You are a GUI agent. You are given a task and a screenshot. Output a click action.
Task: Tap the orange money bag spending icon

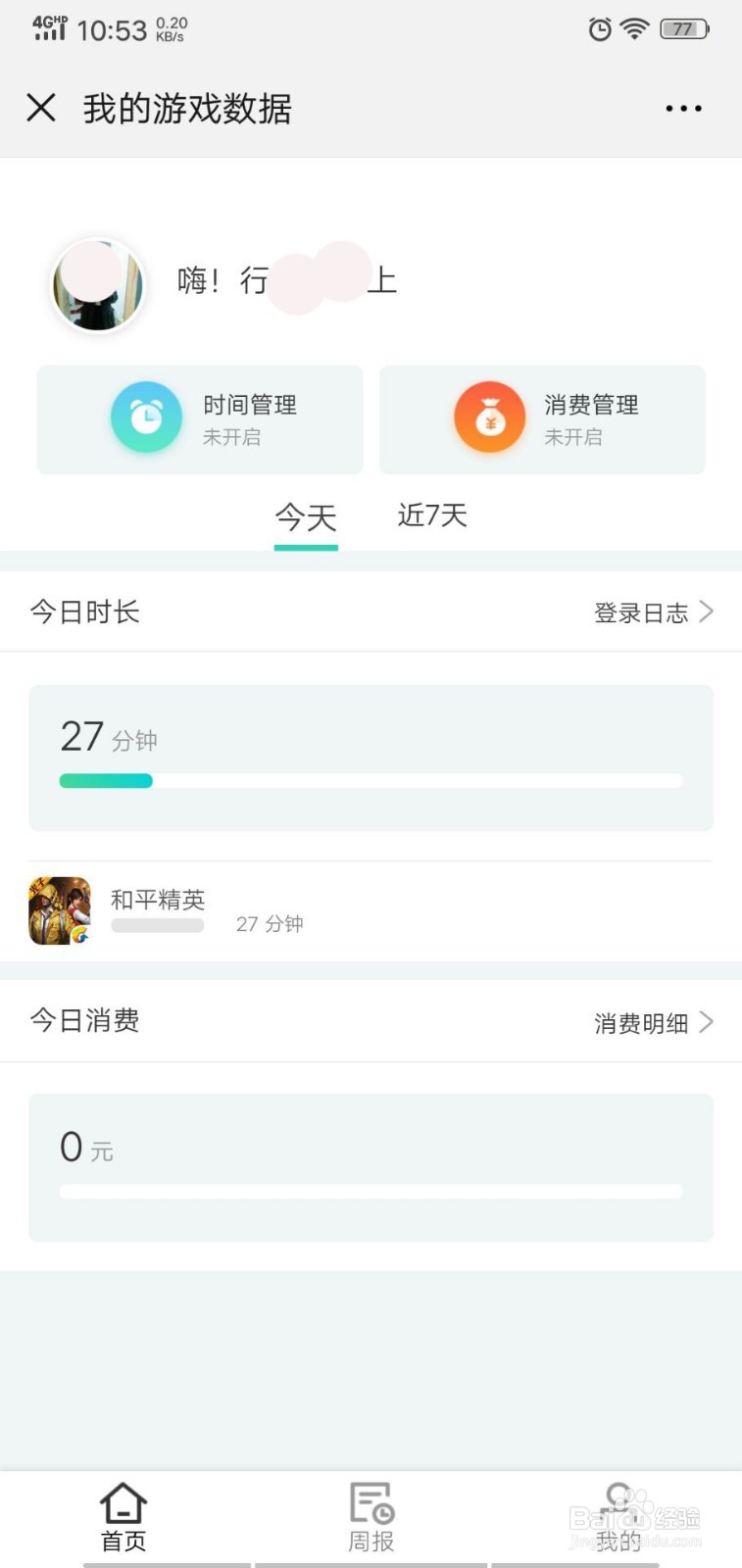489,417
